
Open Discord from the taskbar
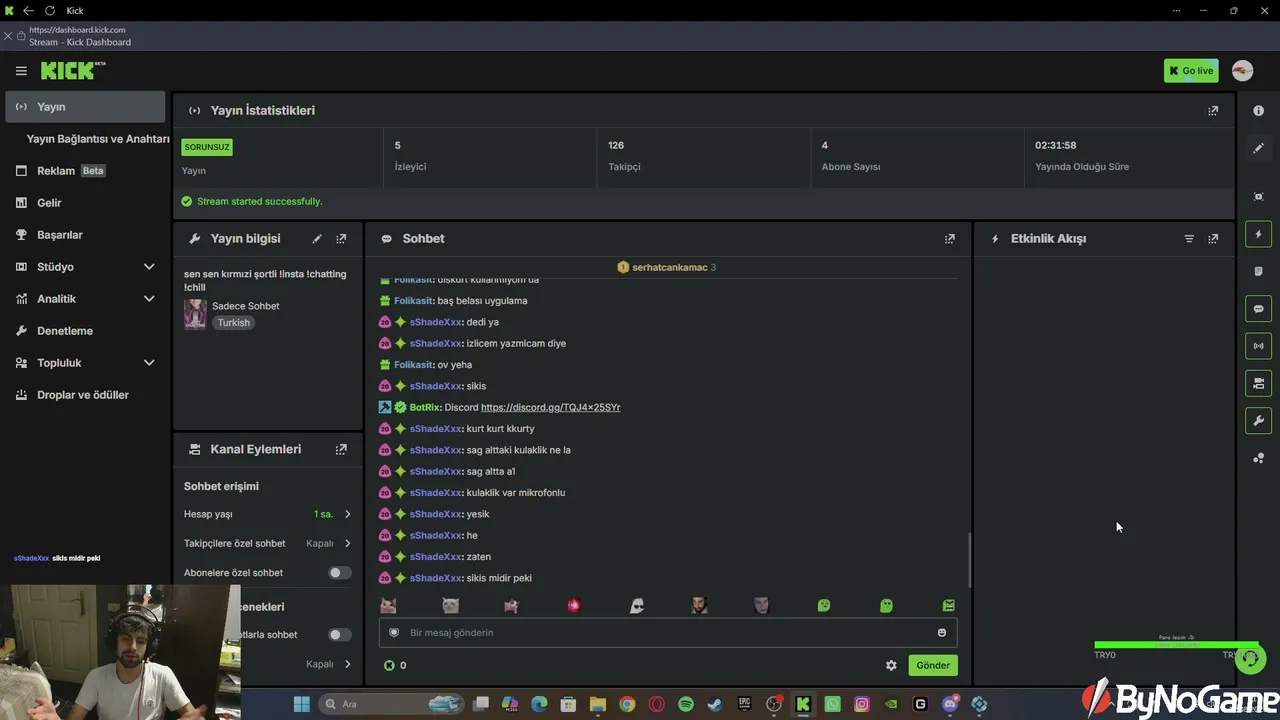(x=950, y=704)
